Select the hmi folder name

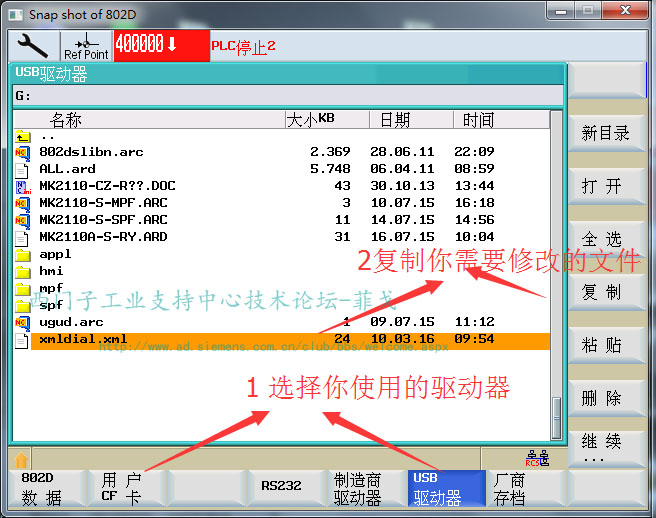(x=51, y=272)
